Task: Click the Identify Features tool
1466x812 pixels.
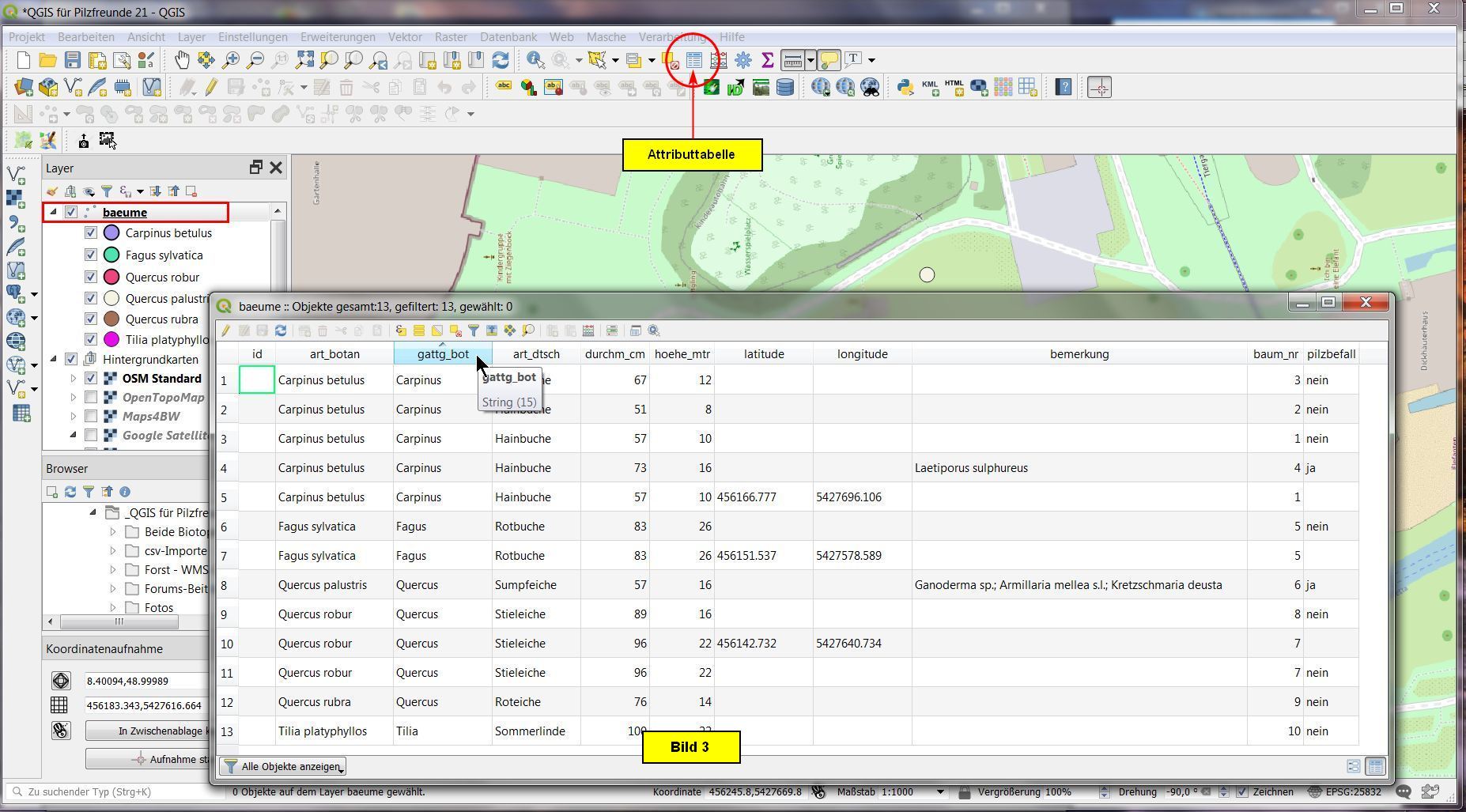Action: 535,60
